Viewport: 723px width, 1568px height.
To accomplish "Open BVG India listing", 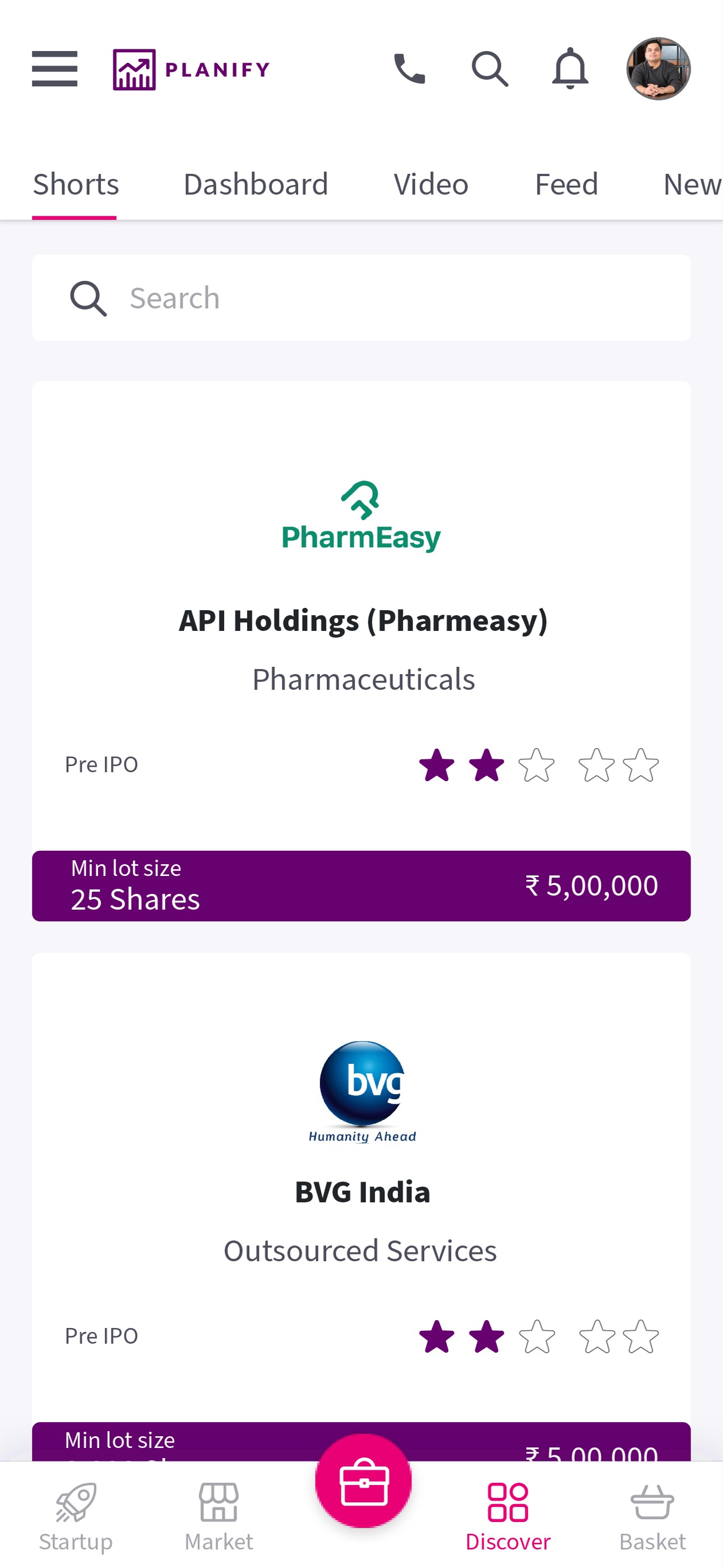I will pyautogui.click(x=362, y=1192).
